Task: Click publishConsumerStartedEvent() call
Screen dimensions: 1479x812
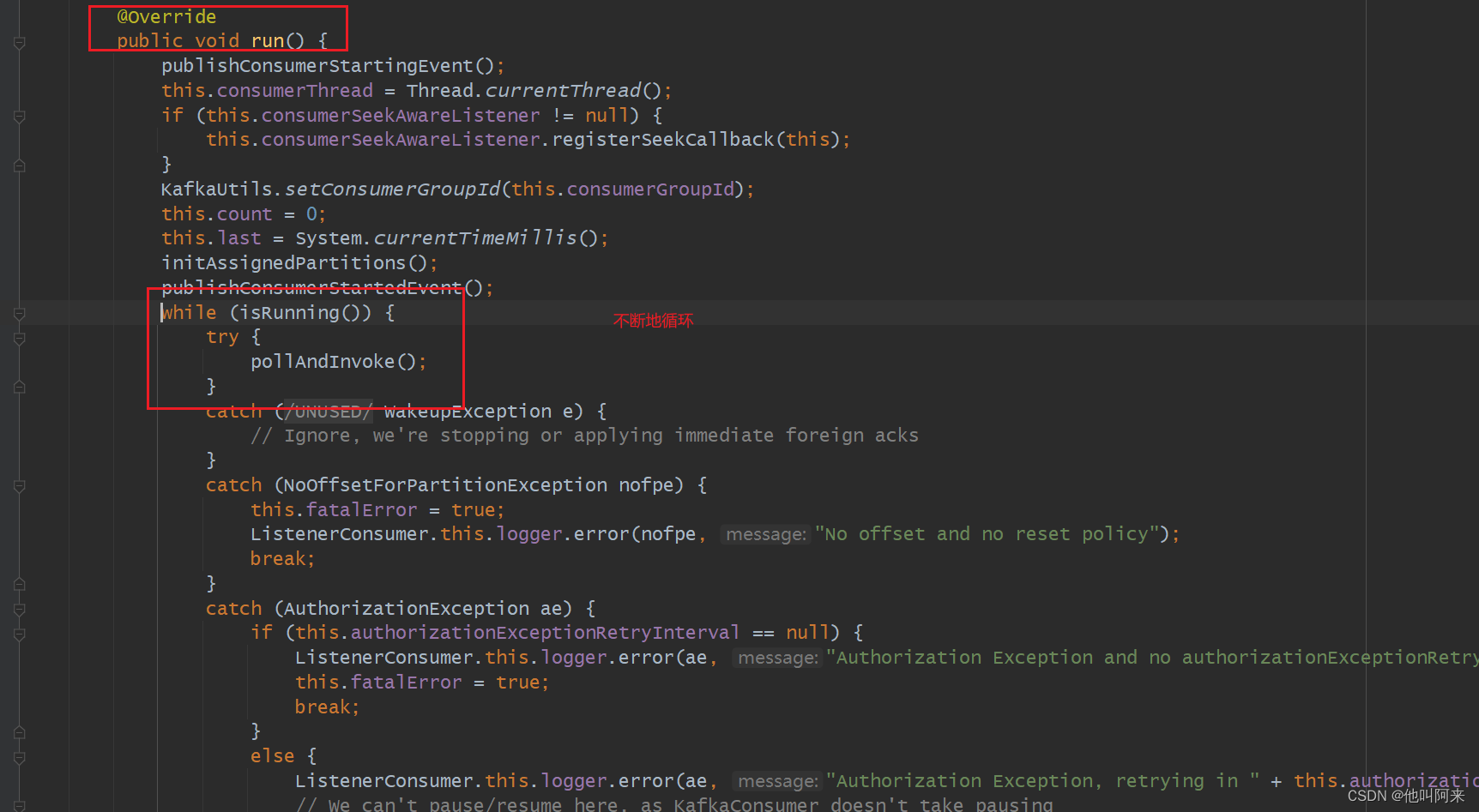Action: [322, 288]
